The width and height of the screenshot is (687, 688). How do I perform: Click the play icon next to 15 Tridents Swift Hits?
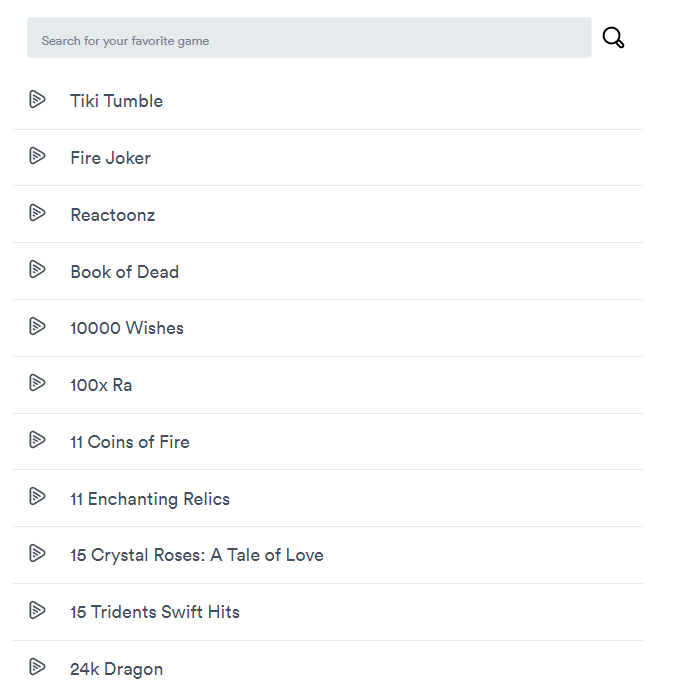tap(37, 610)
